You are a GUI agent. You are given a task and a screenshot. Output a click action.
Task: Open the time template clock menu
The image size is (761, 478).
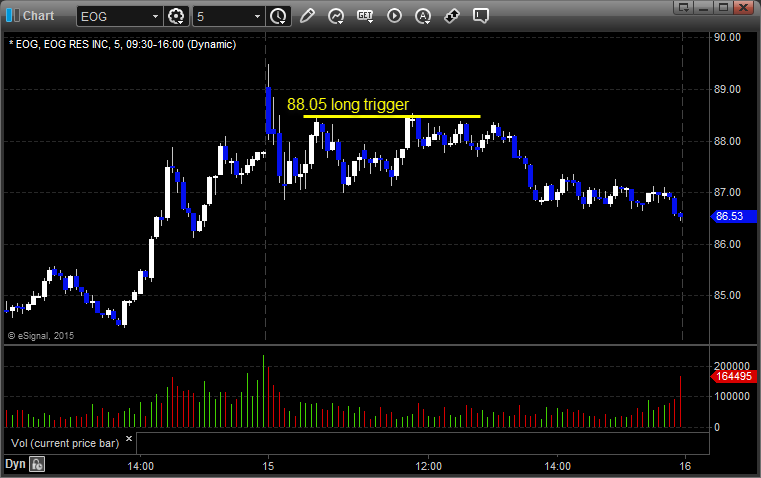point(279,16)
